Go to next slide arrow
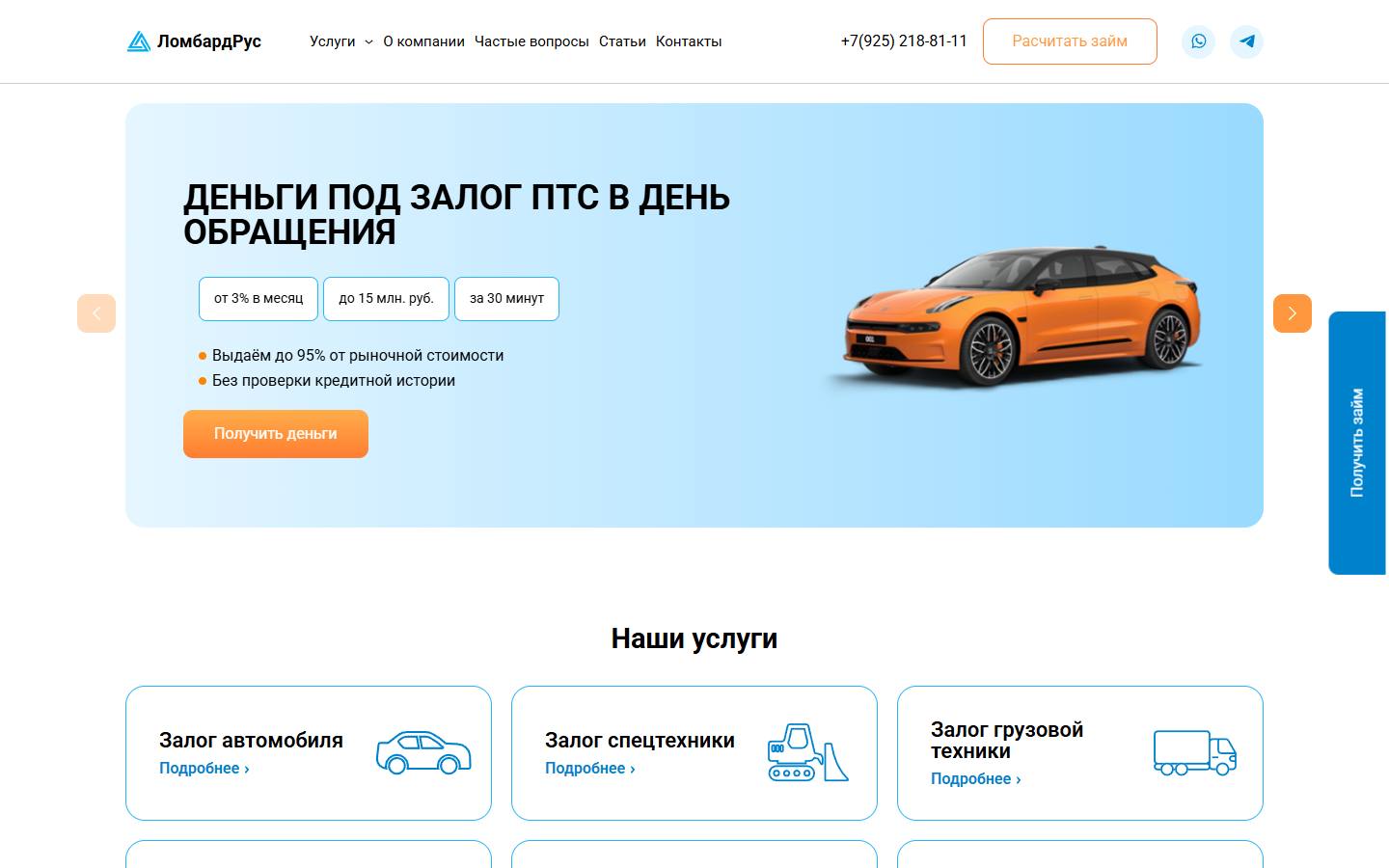The image size is (1389, 868). click(x=1293, y=313)
